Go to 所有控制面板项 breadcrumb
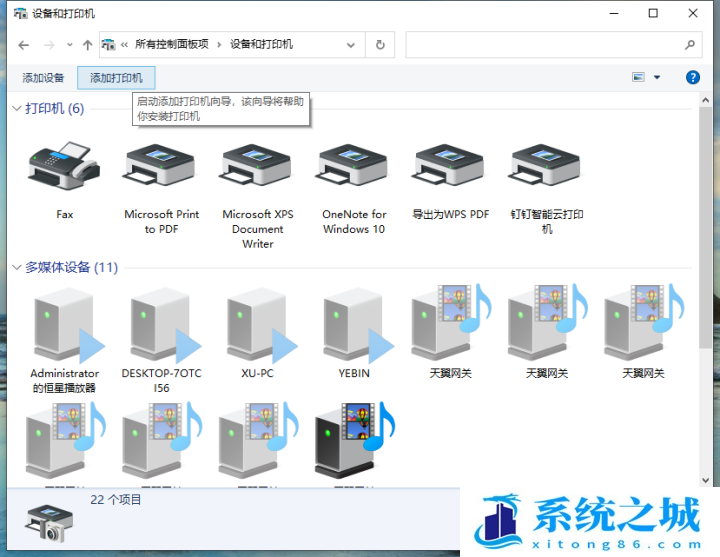 pyautogui.click(x=172, y=45)
